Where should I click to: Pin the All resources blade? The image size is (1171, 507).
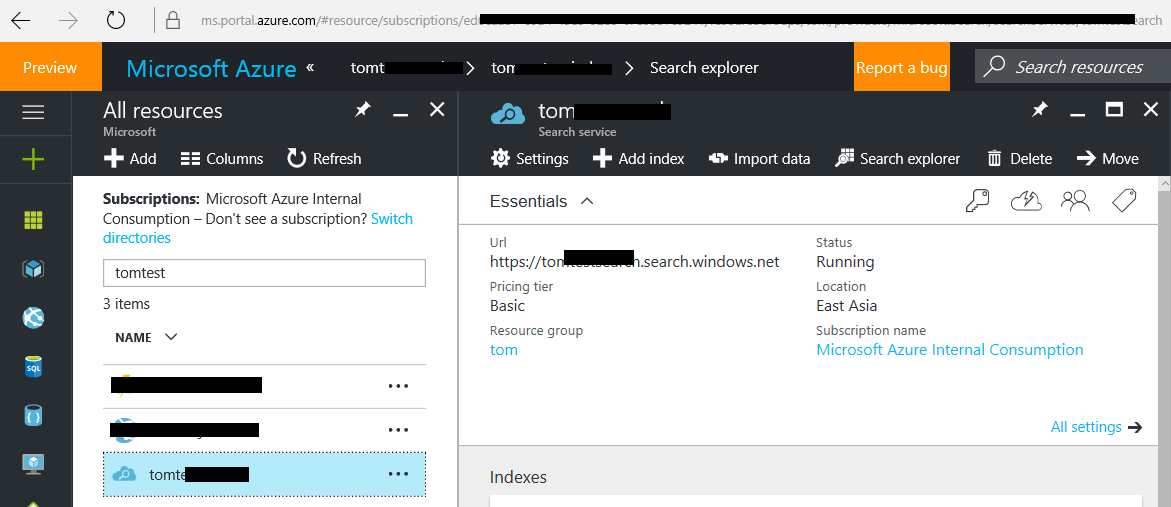coord(363,110)
